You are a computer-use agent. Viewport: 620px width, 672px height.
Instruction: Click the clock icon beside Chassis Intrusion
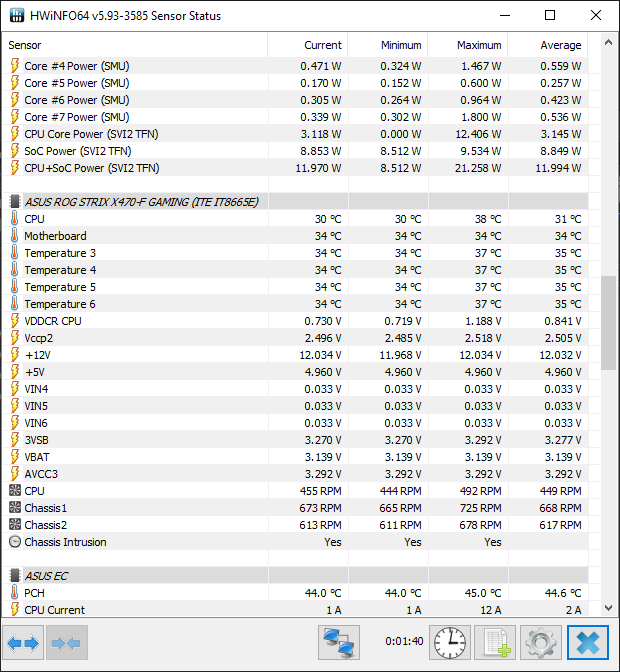(x=15, y=542)
